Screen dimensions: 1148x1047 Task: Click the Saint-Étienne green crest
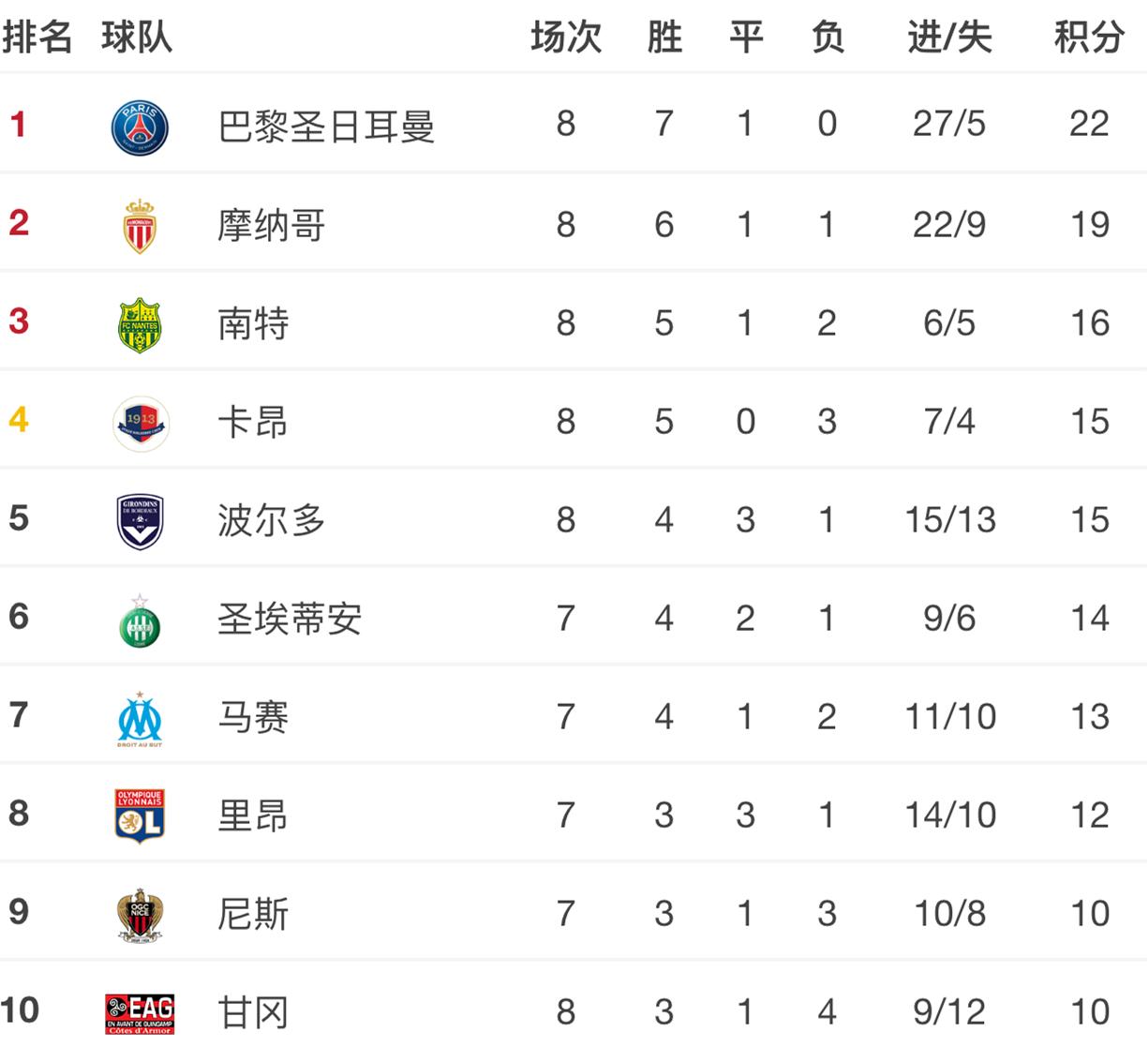click(x=140, y=621)
